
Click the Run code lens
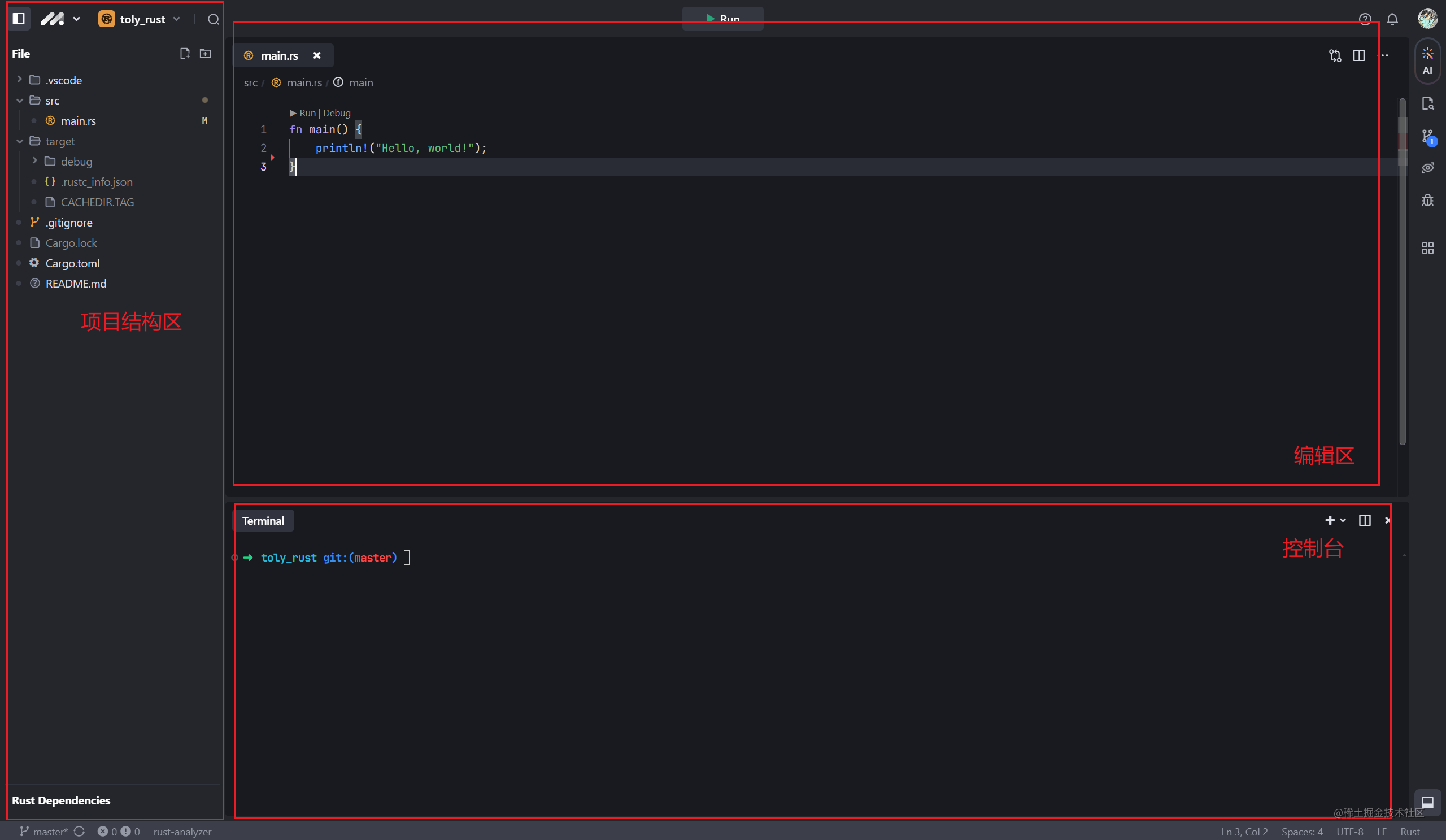pos(307,113)
